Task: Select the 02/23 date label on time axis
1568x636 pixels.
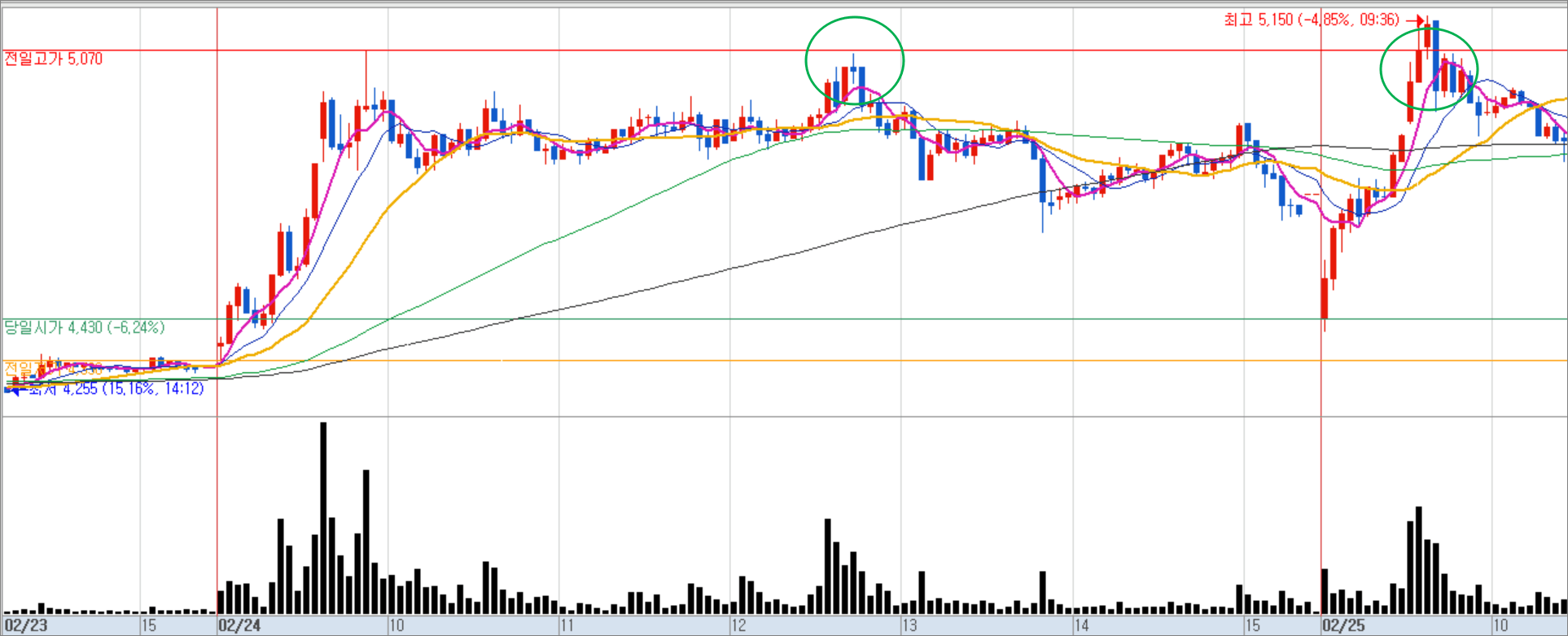Action: [x=25, y=625]
